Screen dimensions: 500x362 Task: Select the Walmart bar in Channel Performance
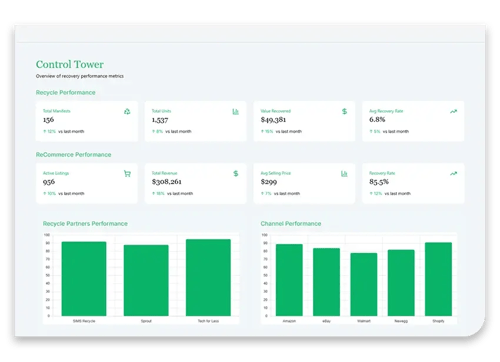pos(364,284)
